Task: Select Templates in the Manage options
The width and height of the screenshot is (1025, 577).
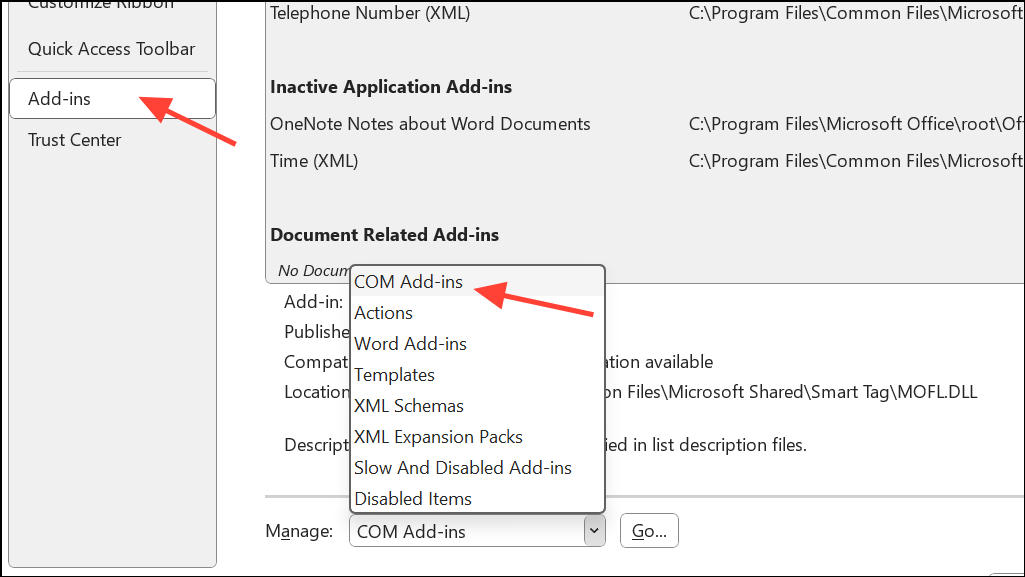Action: point(394,374)
